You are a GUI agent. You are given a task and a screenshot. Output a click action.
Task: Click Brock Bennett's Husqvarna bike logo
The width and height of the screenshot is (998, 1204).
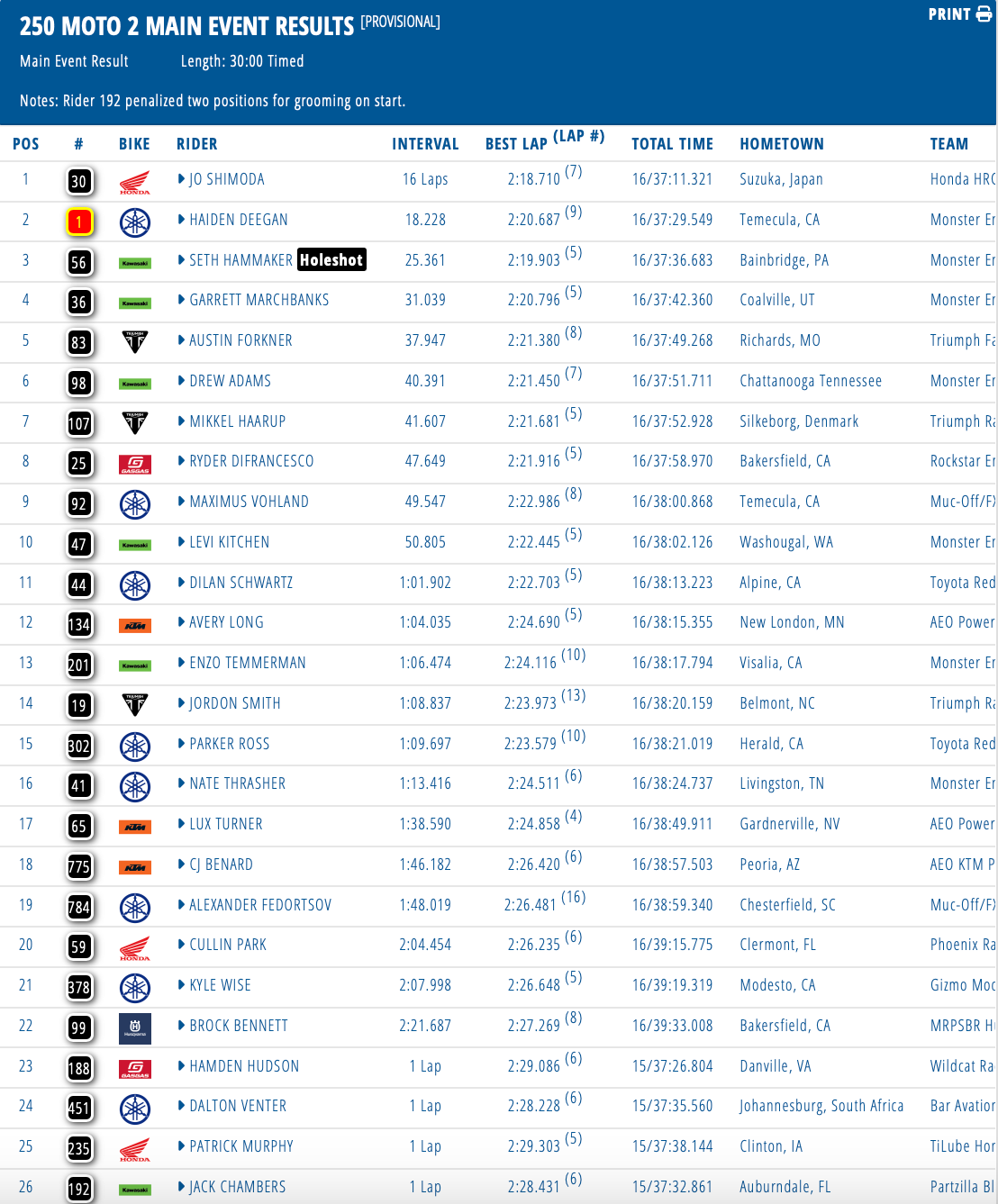(135, 1027)
